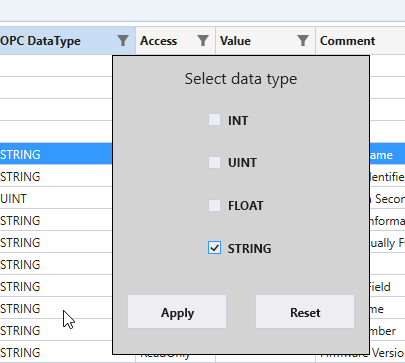Enable the UINT data type checkbox

pyautogui.click(x=214, y=162)
